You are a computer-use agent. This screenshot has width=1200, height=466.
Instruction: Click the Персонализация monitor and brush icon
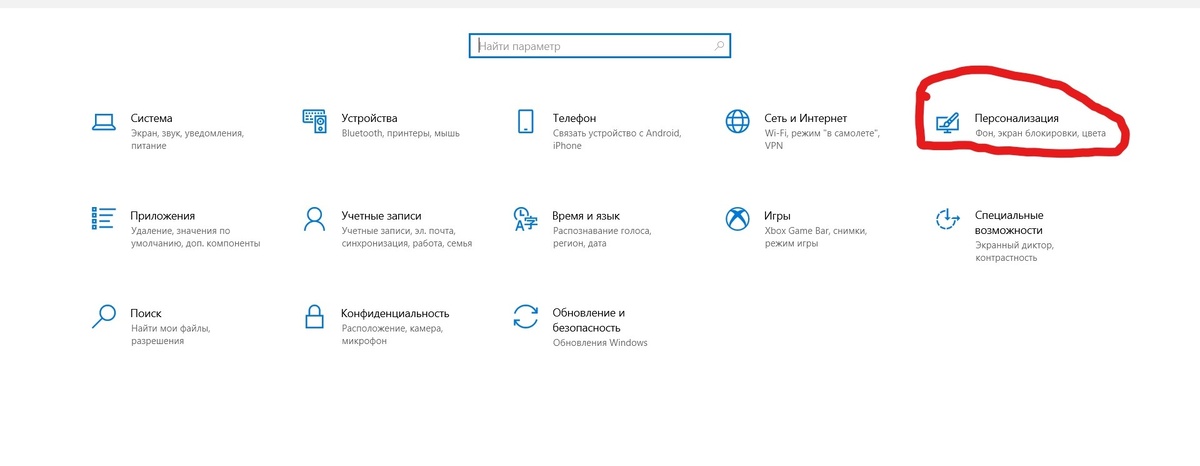(947, 122)
